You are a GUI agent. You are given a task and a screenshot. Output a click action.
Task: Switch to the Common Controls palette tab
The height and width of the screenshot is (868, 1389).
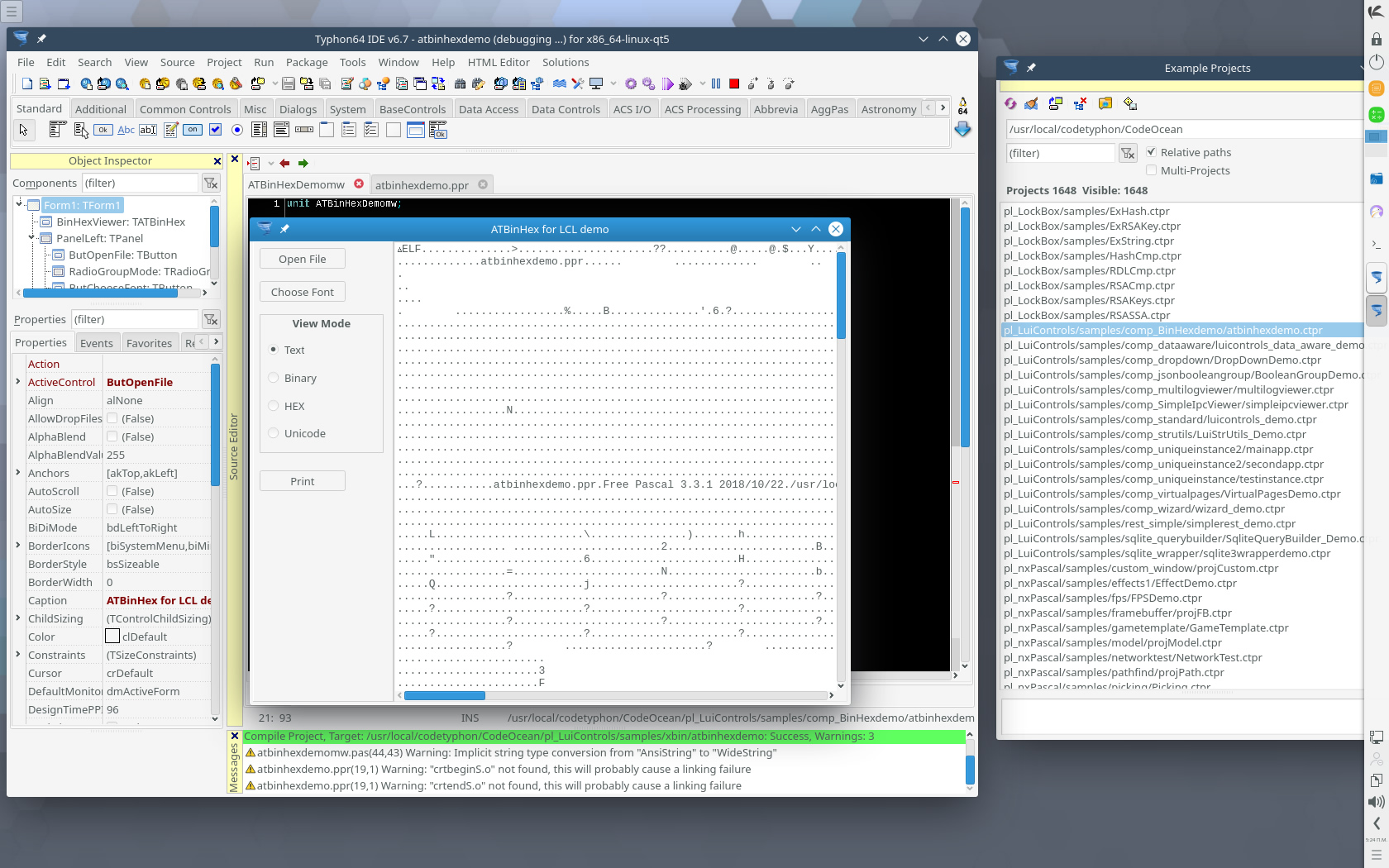pyautogui.click(x=185, y=109)
